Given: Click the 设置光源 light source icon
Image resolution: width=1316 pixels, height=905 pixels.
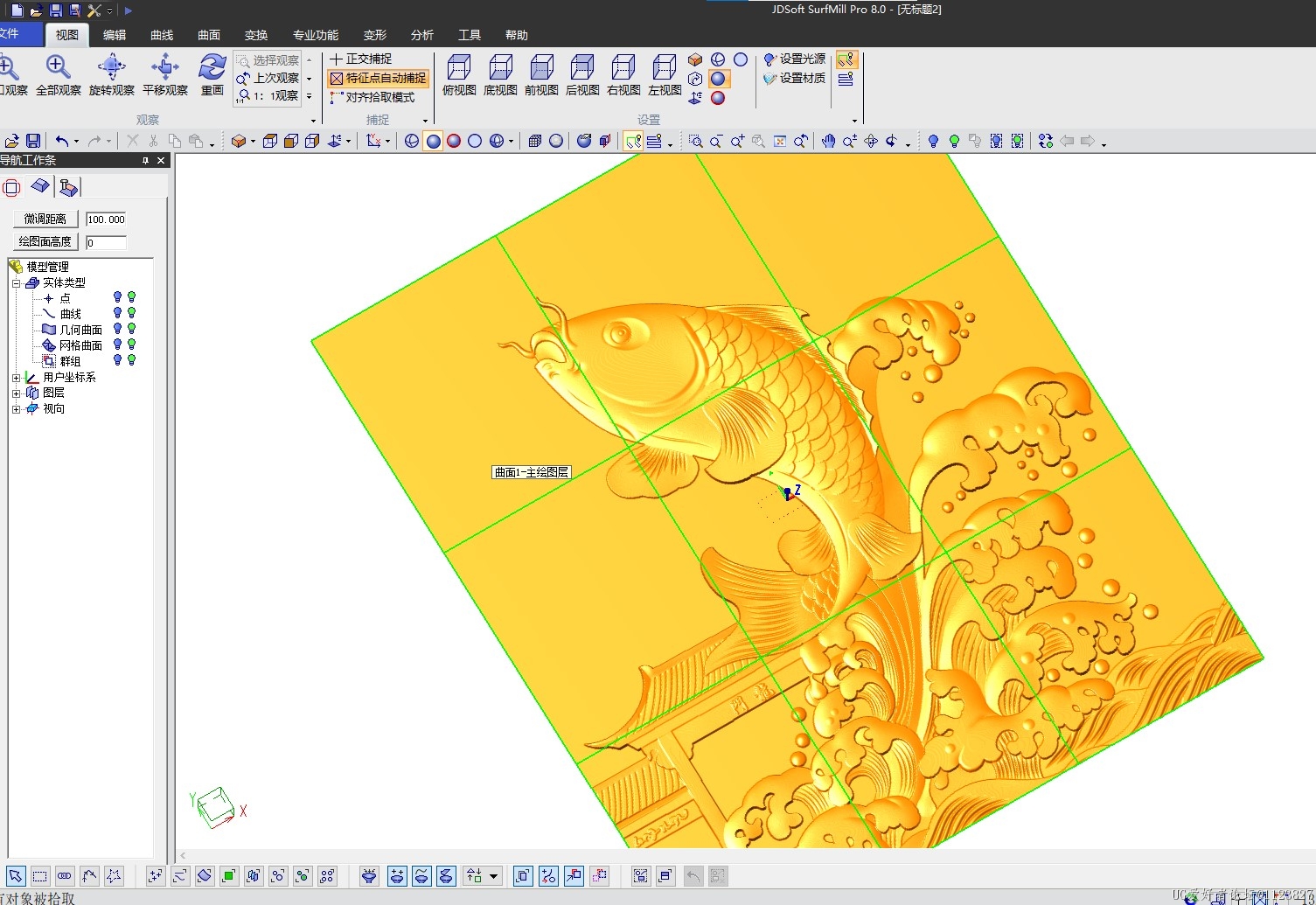Looking at the screenshot, I should click(x=769, y=59).
